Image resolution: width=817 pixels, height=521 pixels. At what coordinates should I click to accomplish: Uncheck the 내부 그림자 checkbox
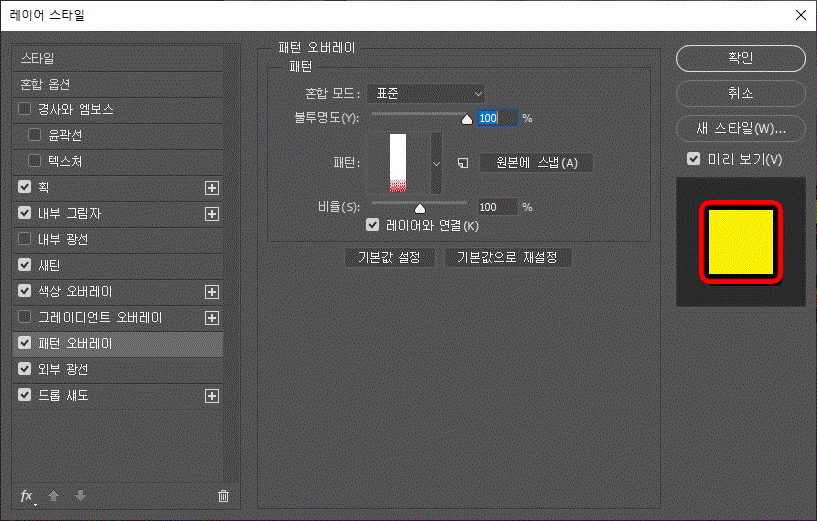(x=24, y=213)
